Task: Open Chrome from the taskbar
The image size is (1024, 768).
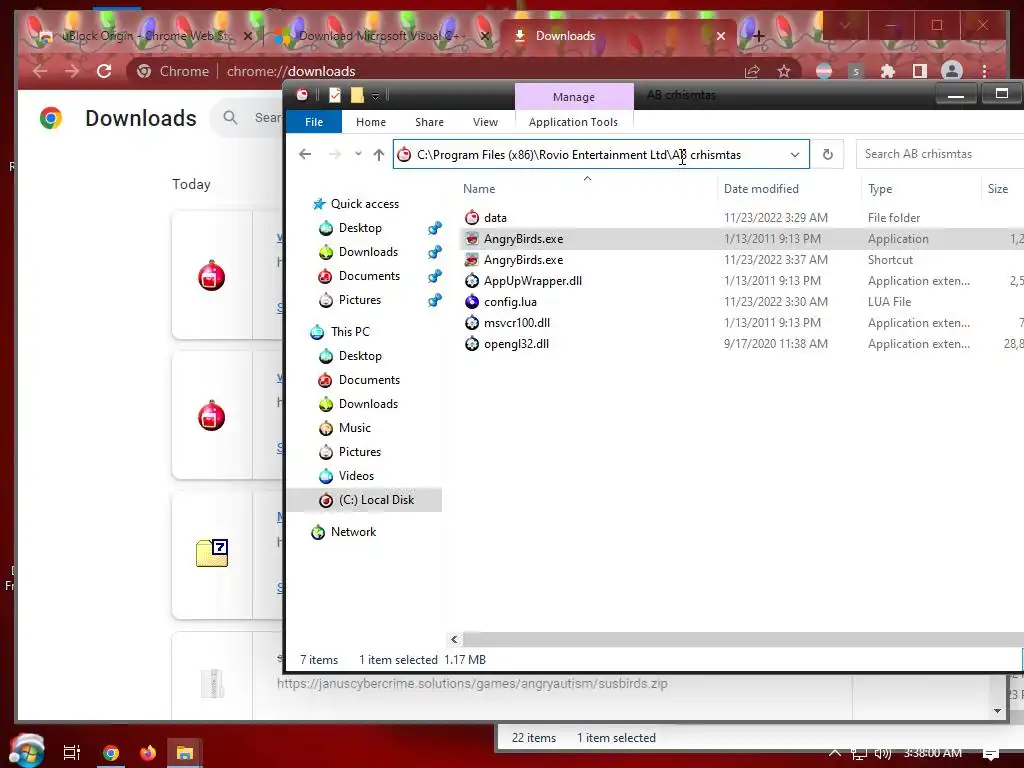Action: tap(111, 753)
